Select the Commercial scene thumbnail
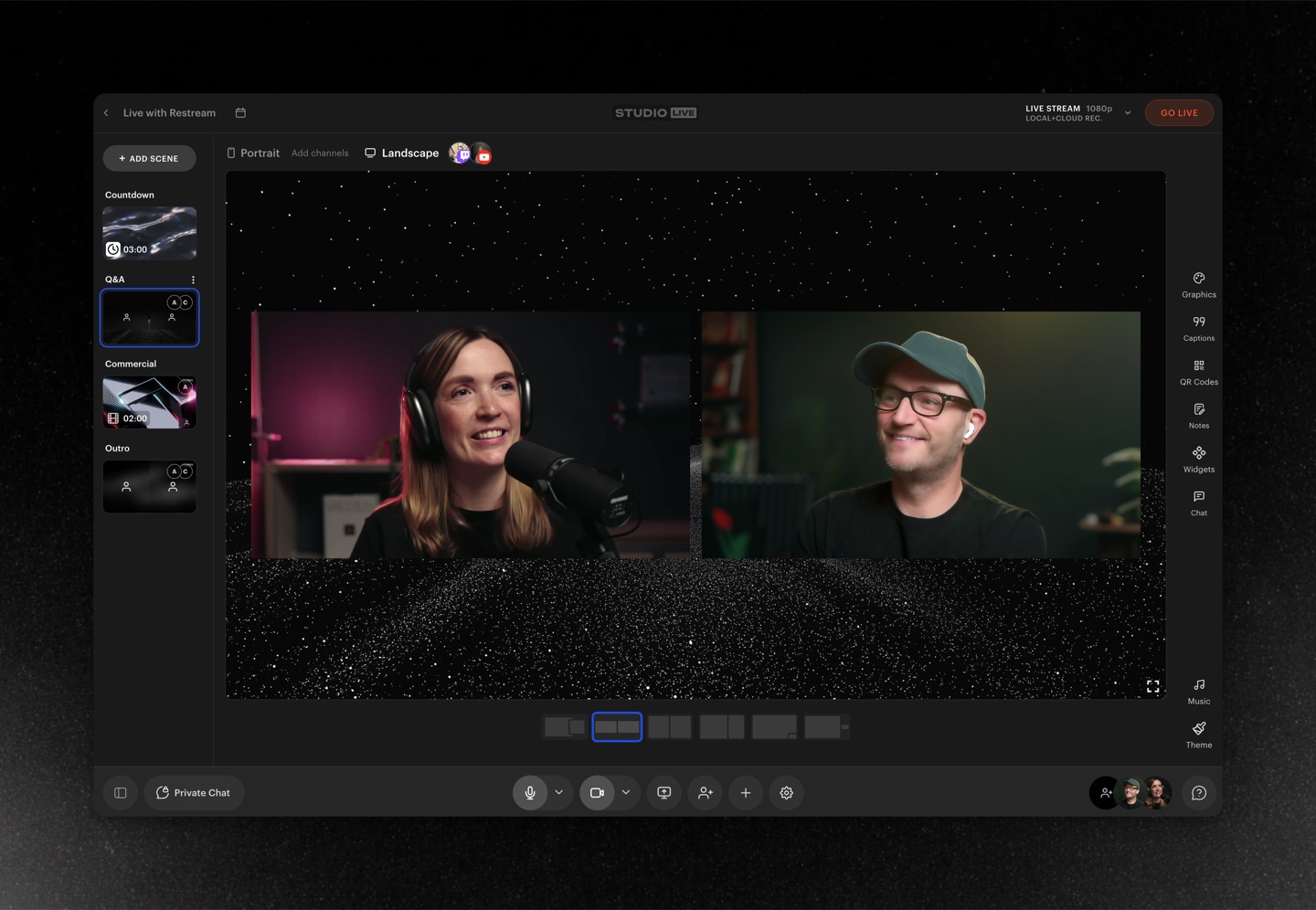 point(150,402)
